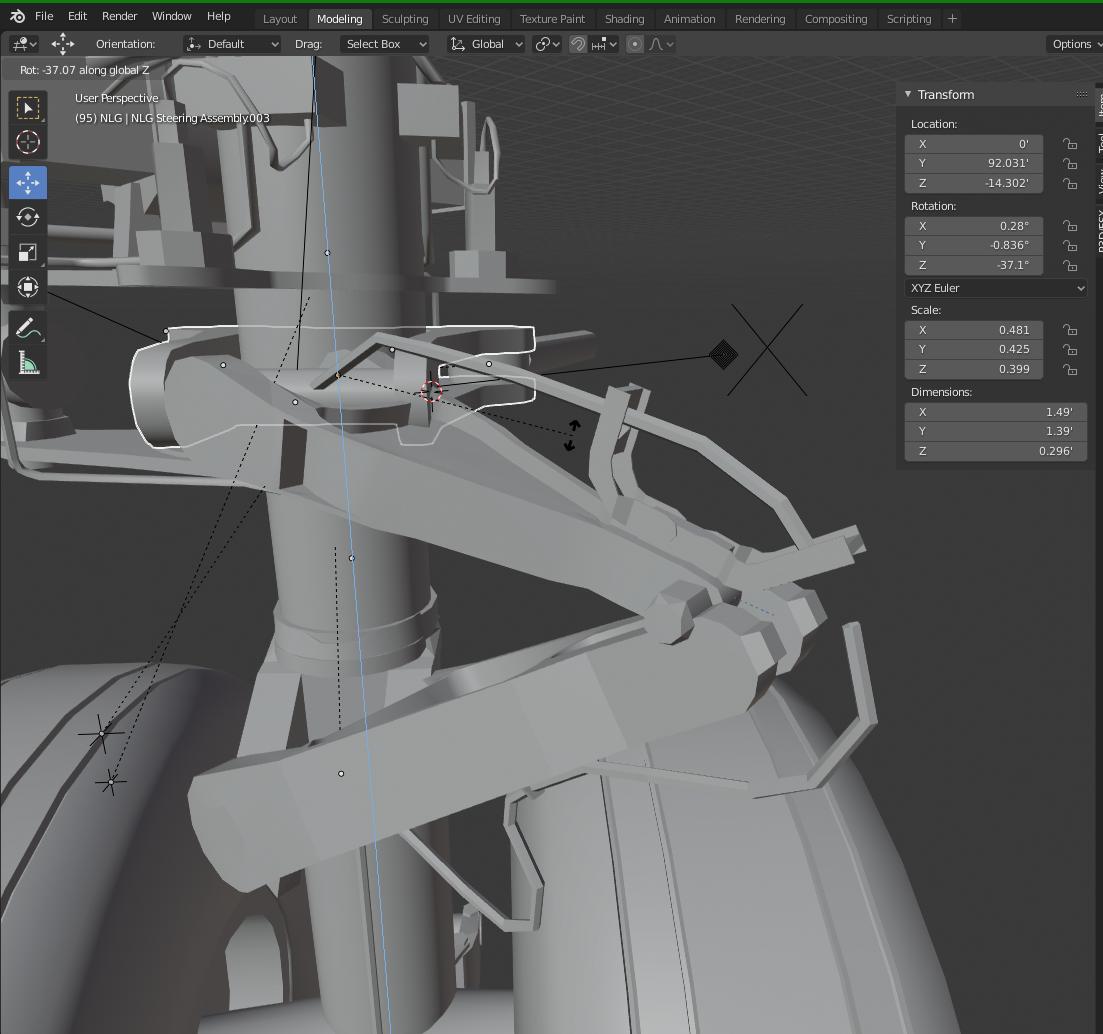Select the 3D Cursor tool

point(28,142)
